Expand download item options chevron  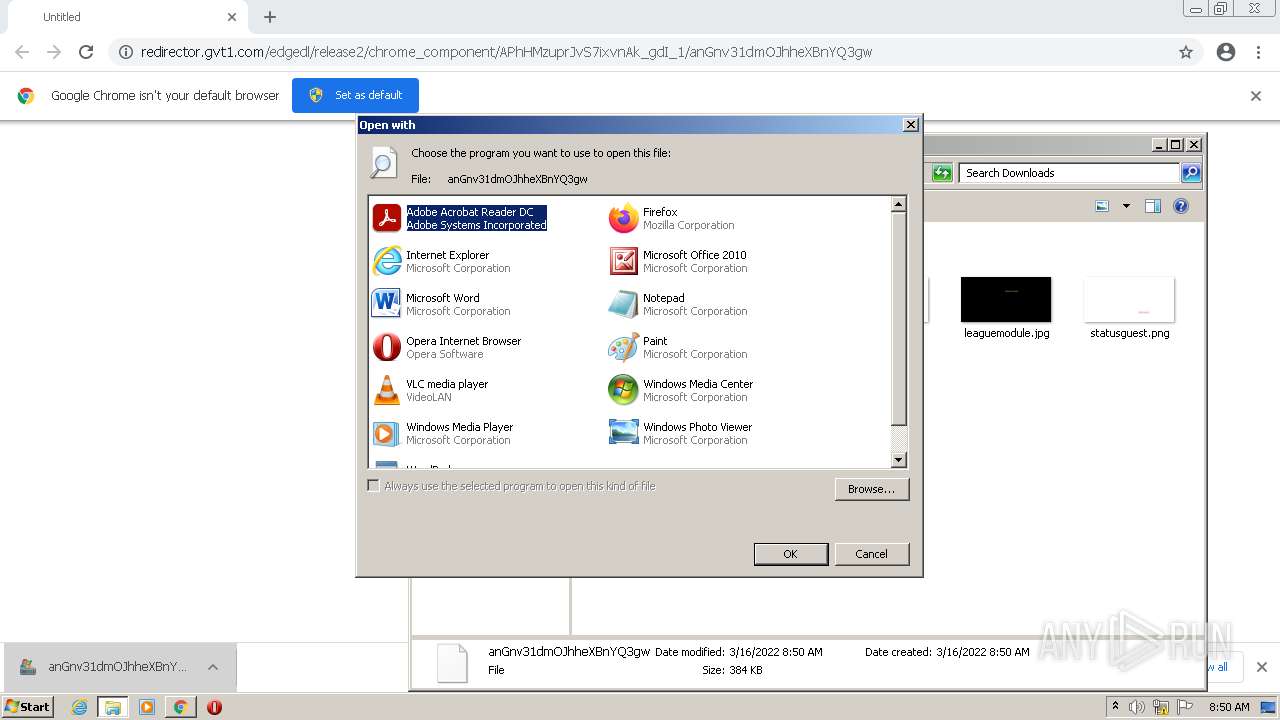pyautogui.click(x=213, y=667)
